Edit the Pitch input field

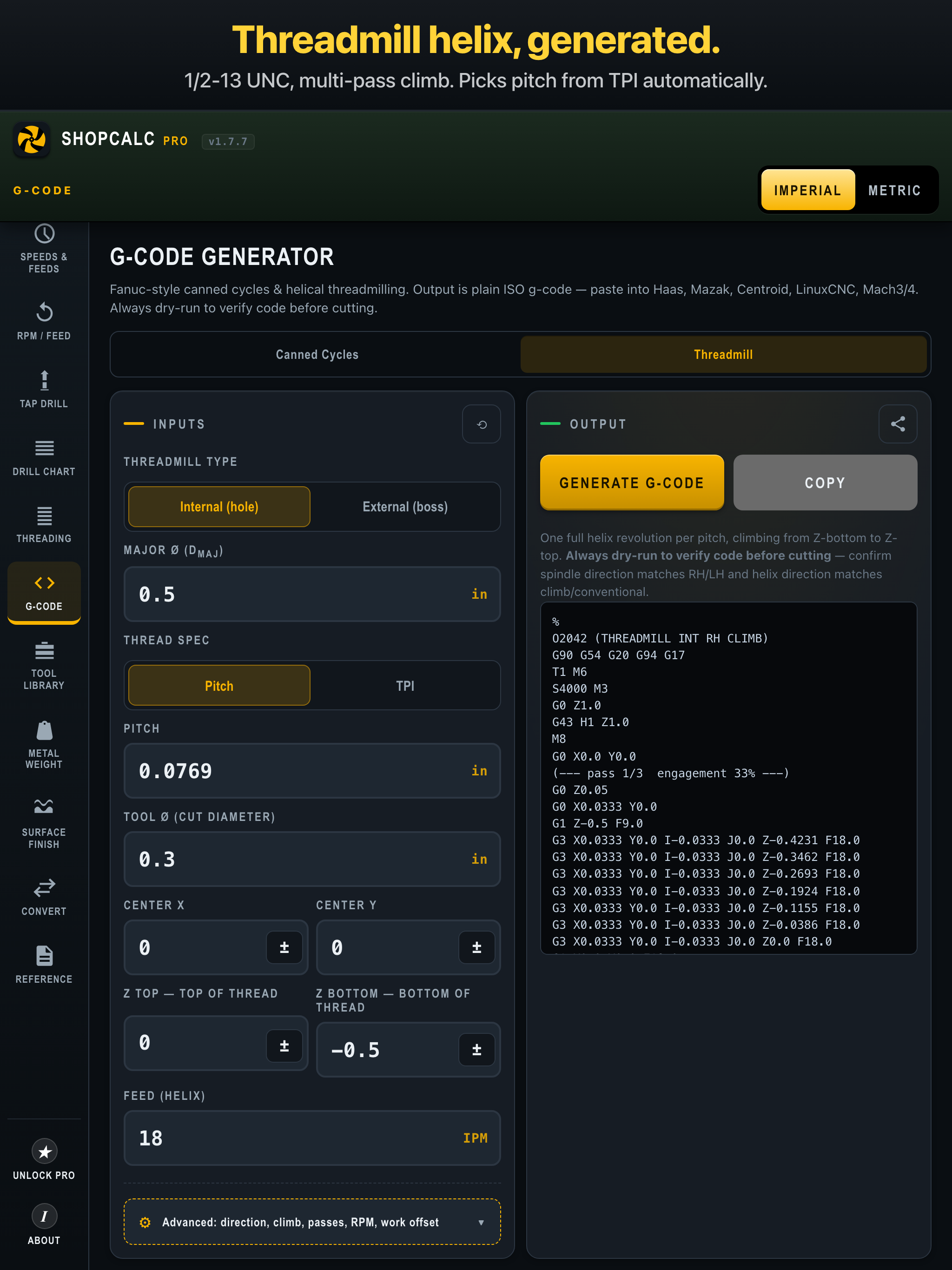[312, 771]
